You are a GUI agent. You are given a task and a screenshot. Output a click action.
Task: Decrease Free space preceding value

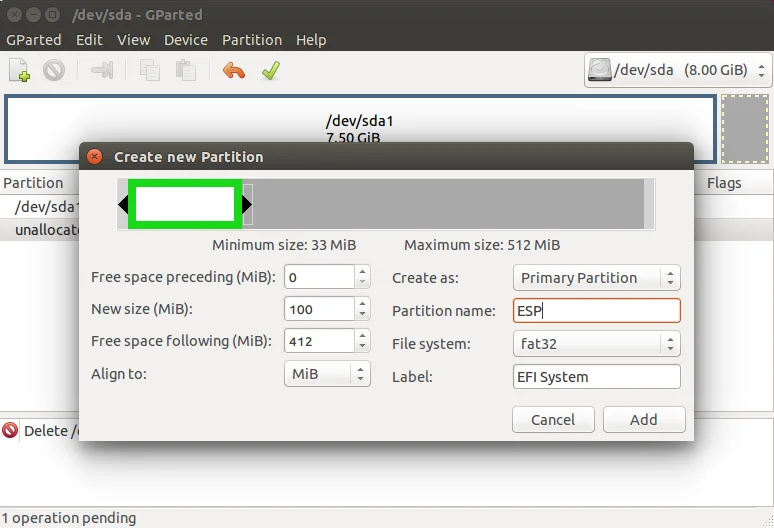(362, 282)
